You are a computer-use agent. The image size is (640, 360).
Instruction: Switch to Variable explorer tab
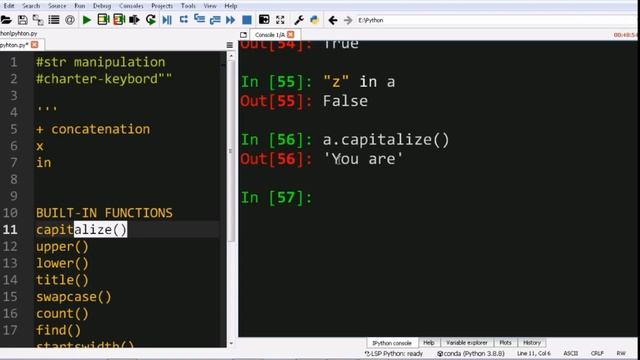[467, 343]
